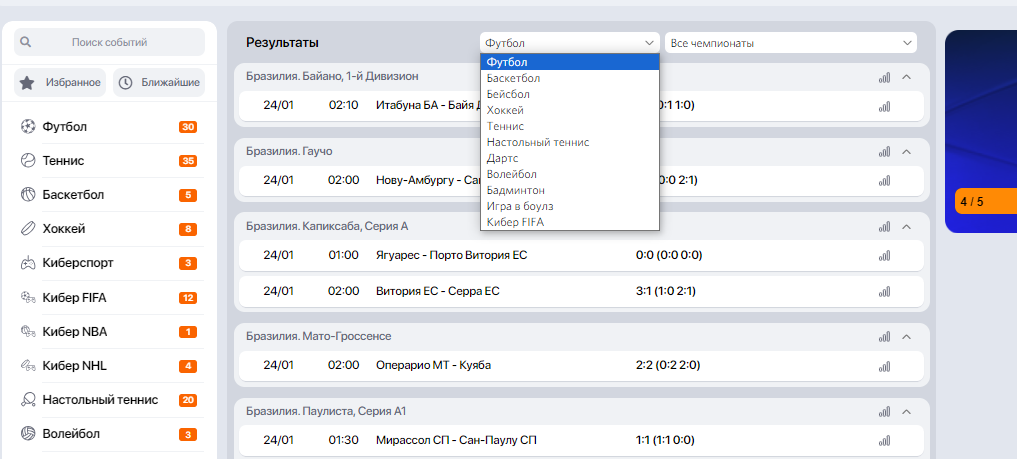Click match text Операрио МТ - Куяба
Viewport: 1017px width, 459px height.
pyautogui.click(x=433, y=366)
